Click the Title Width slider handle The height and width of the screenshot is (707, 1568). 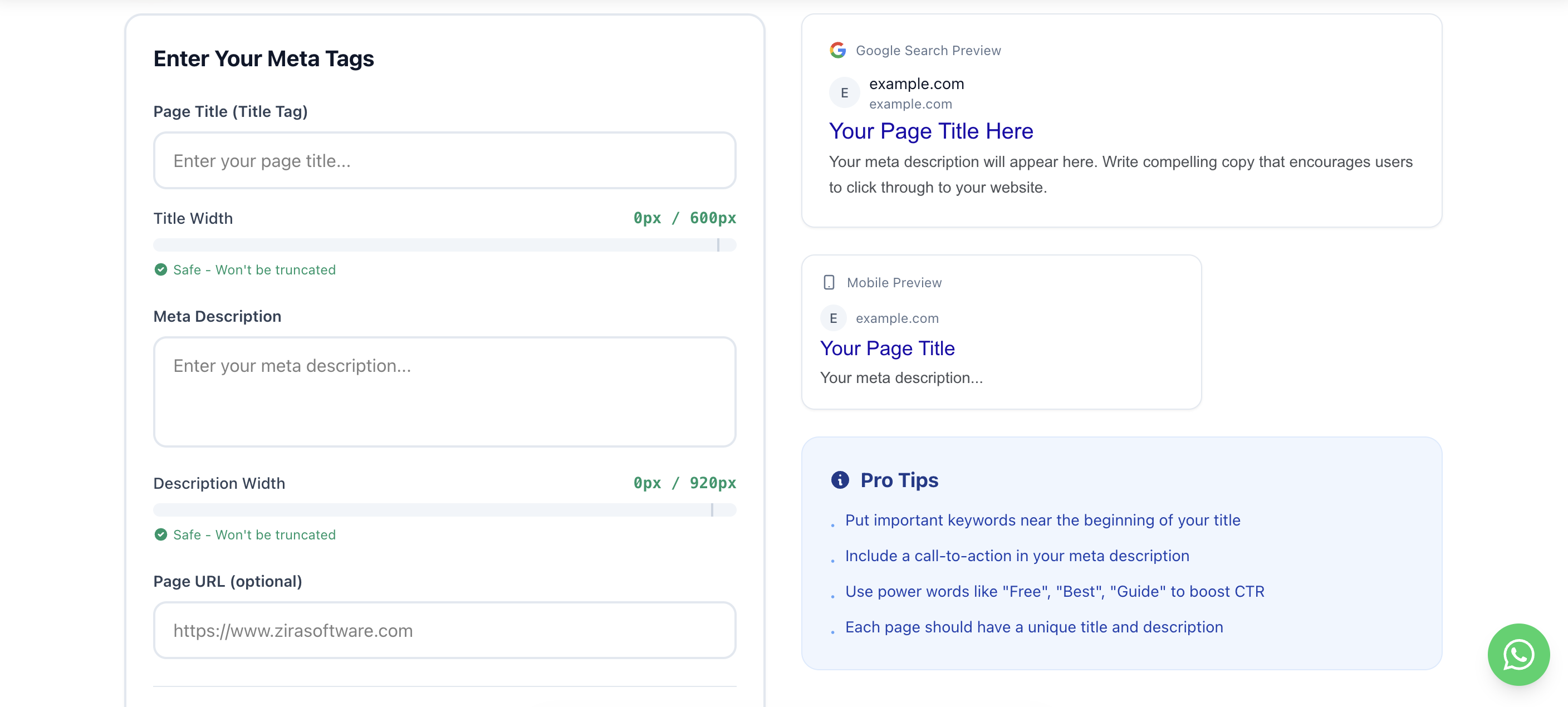[718, 244]
